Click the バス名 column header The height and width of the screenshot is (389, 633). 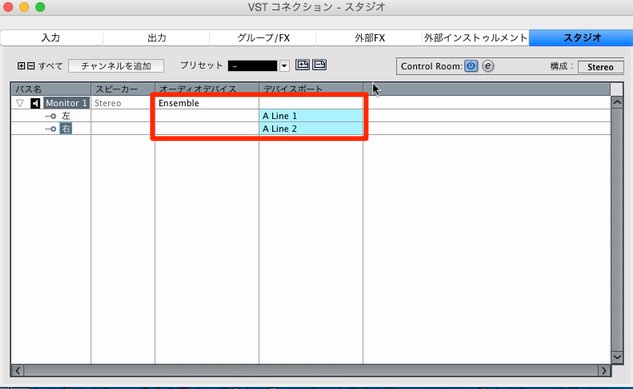click(51, 89)
